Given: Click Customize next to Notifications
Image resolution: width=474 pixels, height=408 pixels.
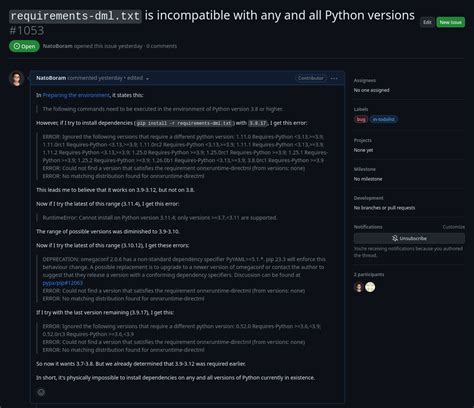Looking at the screenshot, I should (453, 227).
